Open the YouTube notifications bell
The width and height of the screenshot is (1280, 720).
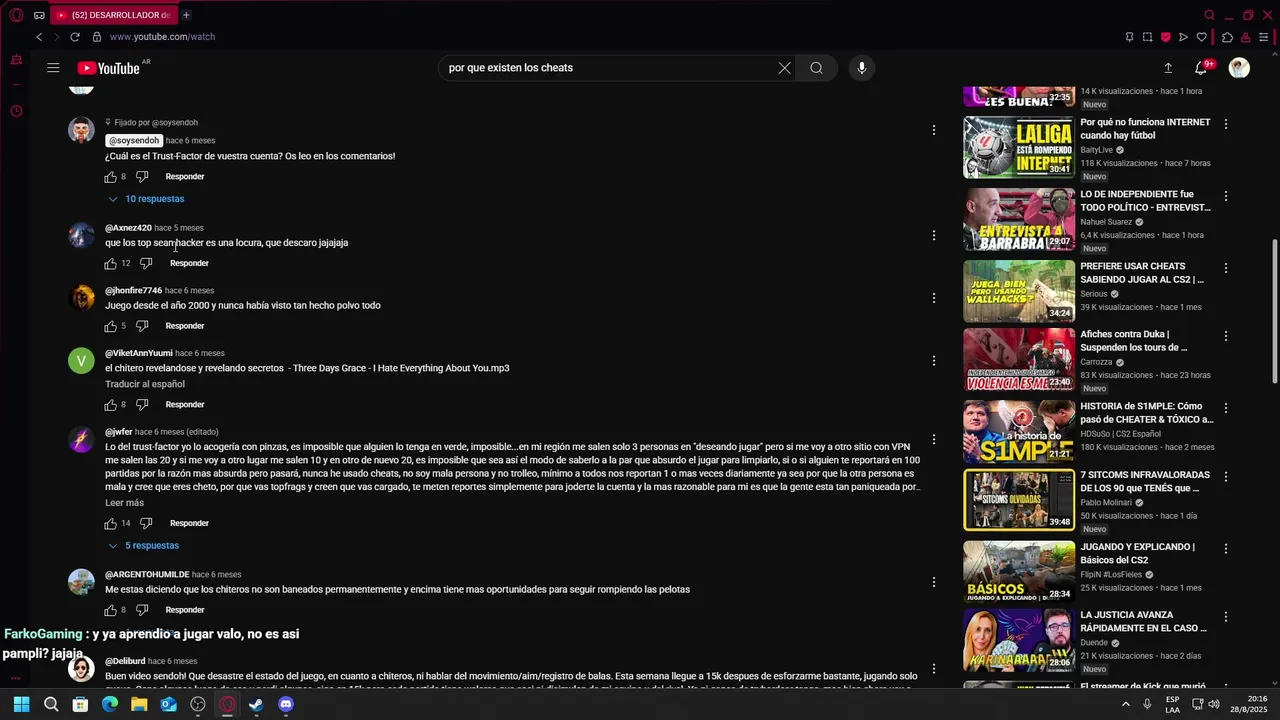pyautogui.click(x=1201, y=68)
